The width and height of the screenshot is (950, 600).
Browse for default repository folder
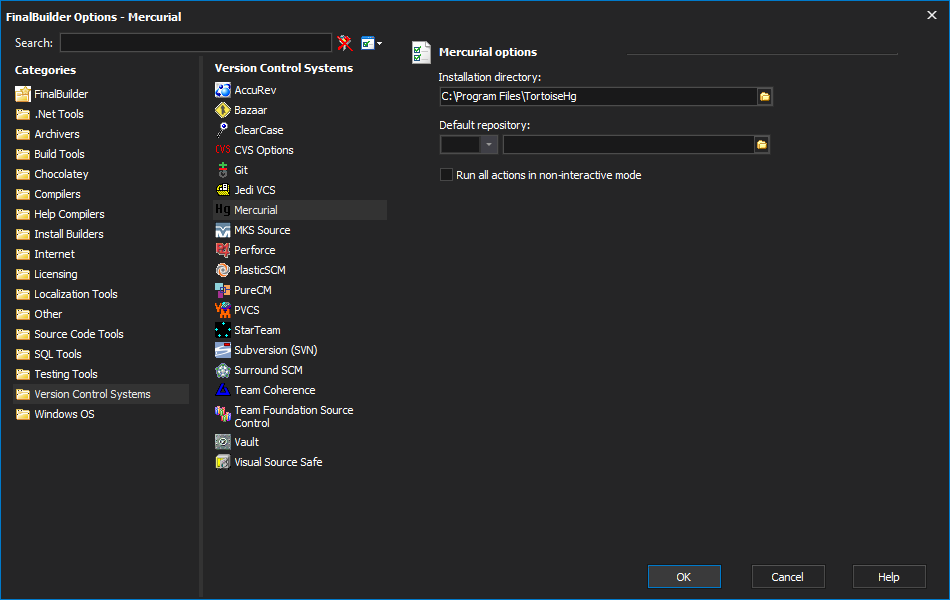pos(762,145)
